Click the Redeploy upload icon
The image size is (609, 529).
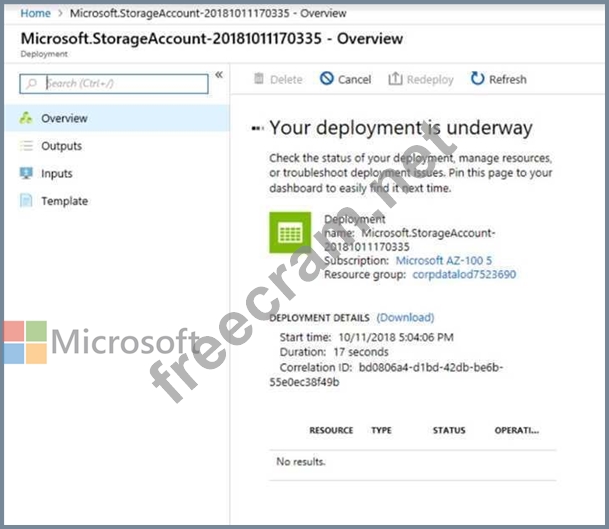tap(395, 78)
